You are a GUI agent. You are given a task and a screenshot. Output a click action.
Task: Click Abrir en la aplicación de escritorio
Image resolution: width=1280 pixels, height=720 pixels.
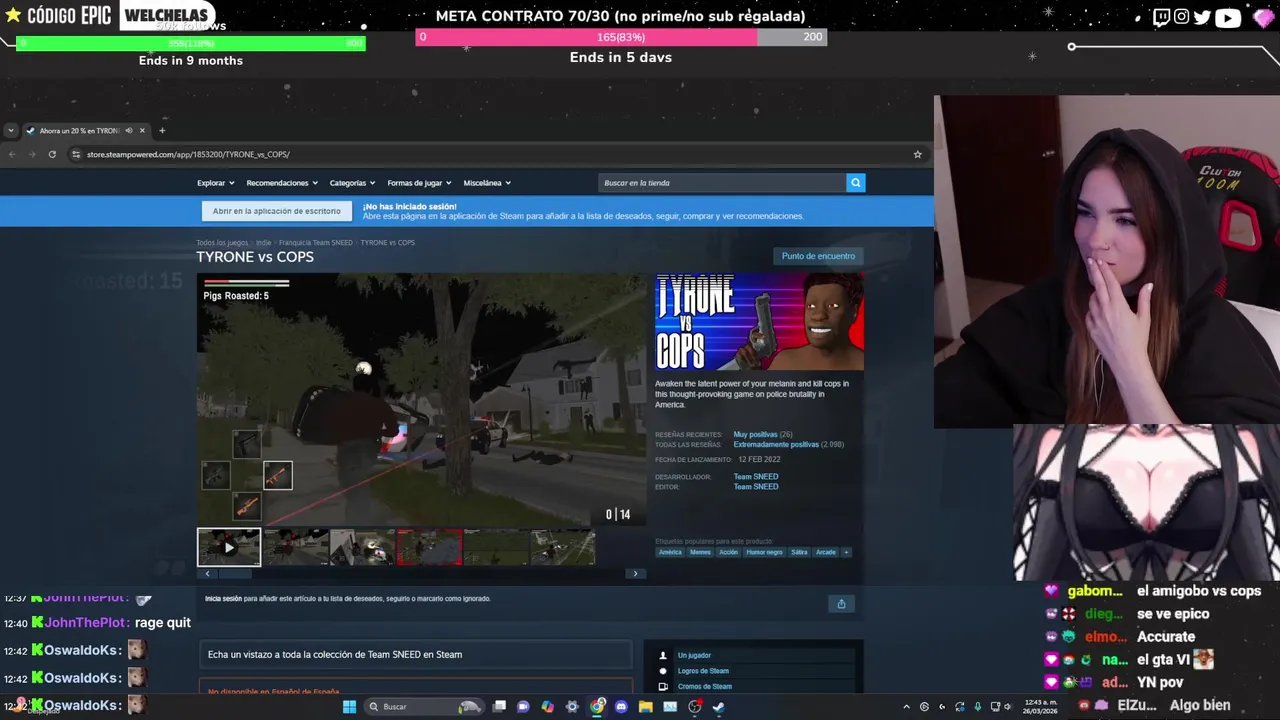point(277,211)
